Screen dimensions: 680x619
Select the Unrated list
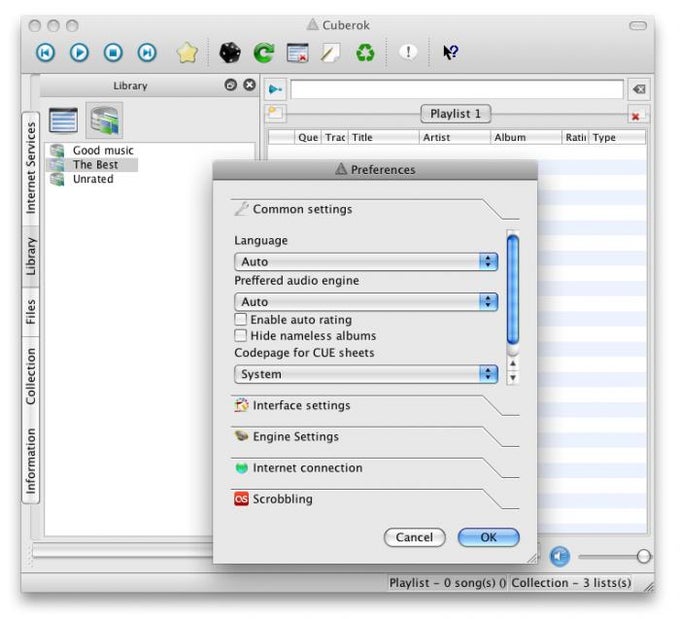93,179
